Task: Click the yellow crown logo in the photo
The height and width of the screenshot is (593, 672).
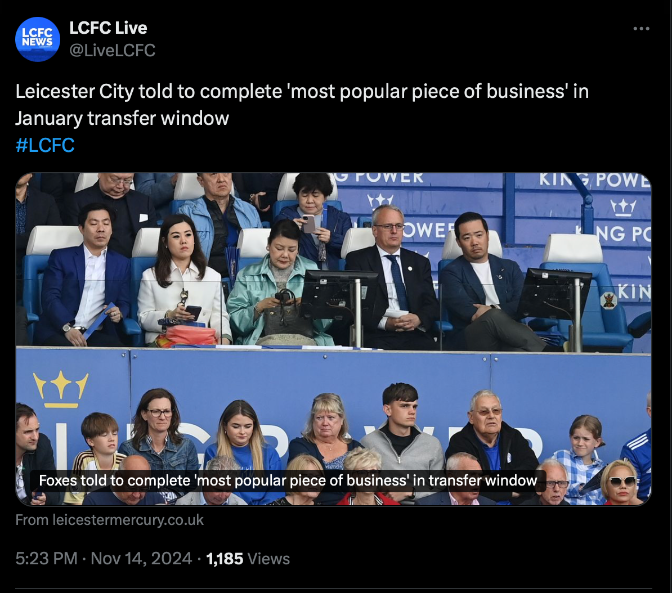Action: 61,389
